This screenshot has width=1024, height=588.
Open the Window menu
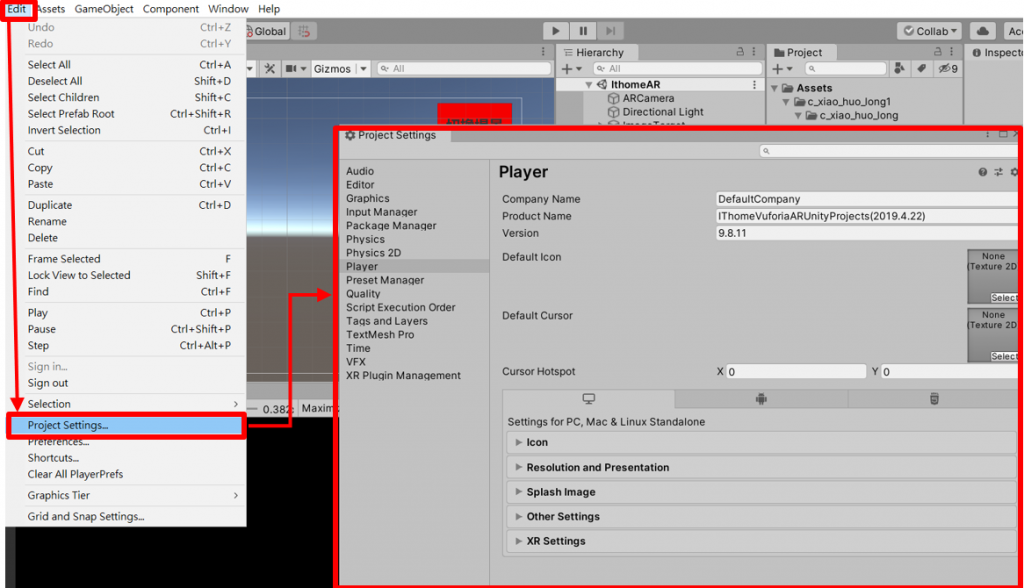tap(228, 9)
